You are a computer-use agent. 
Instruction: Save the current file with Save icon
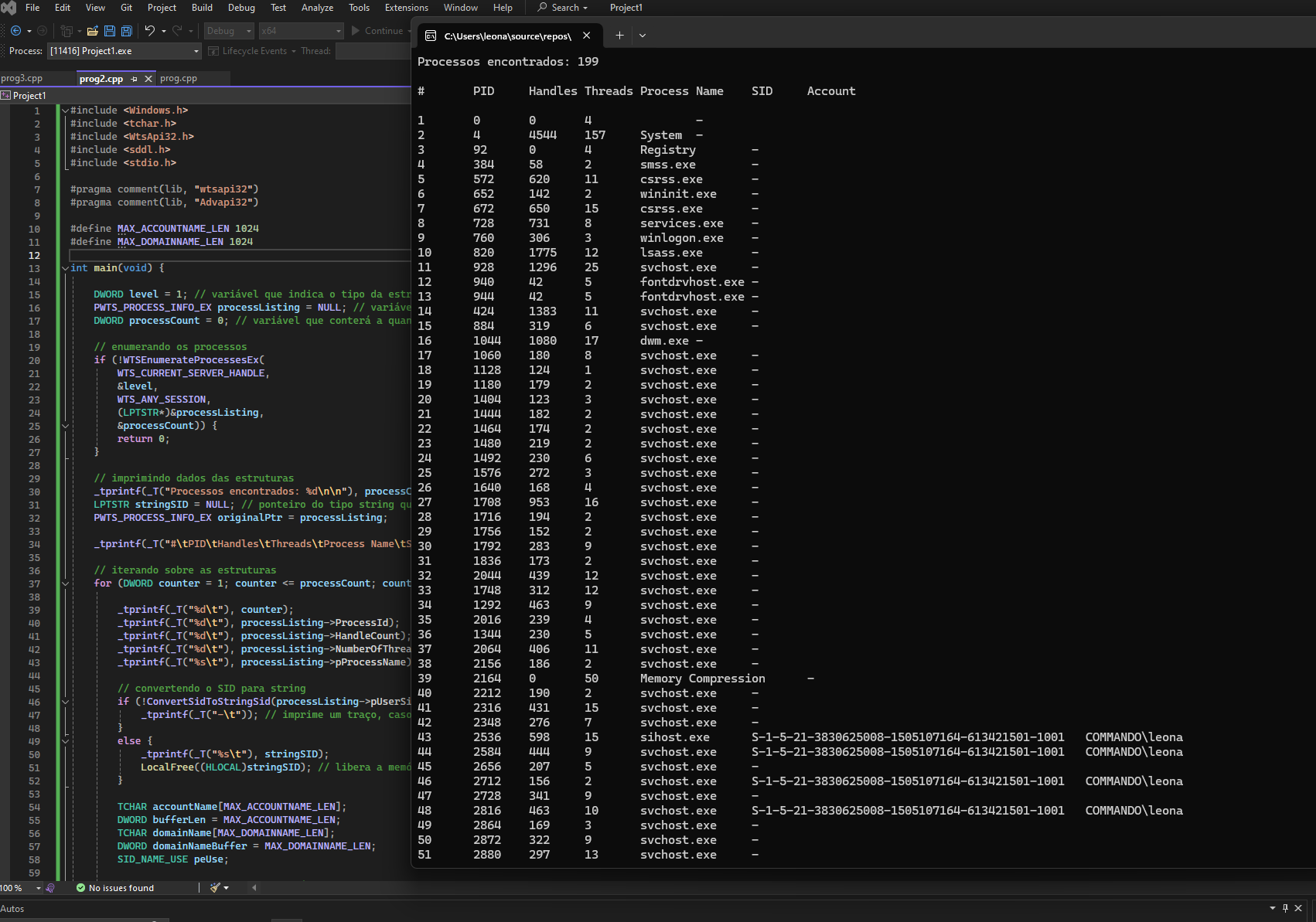(110, 31)
